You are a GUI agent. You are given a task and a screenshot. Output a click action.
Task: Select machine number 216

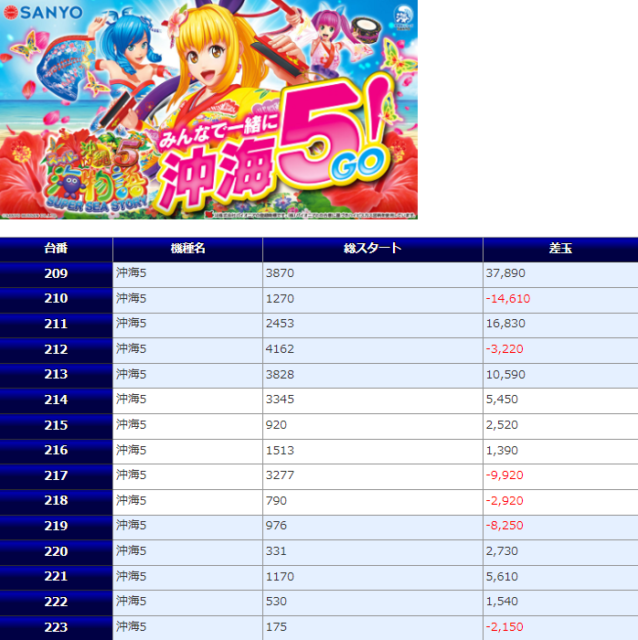[x=56, y=451]
